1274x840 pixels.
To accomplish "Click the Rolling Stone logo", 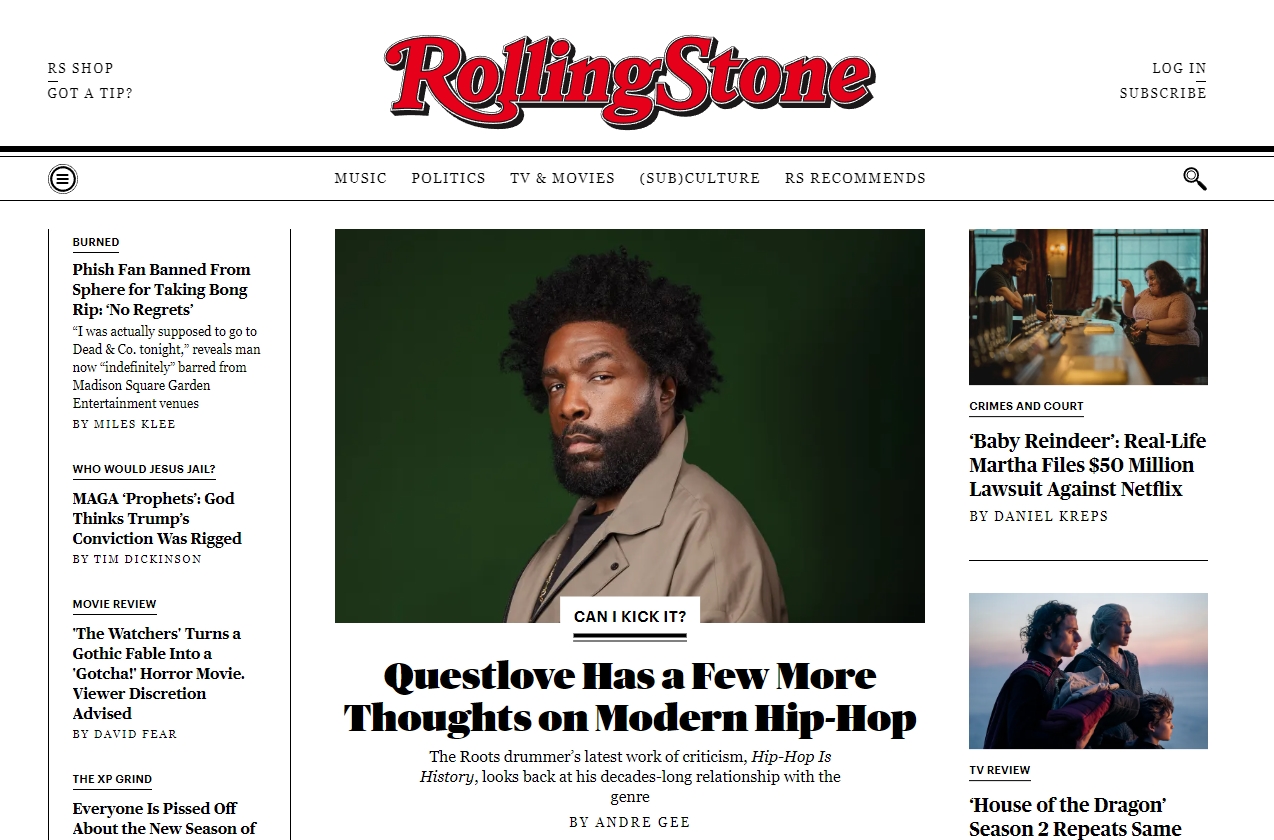I will coord(630,81).
